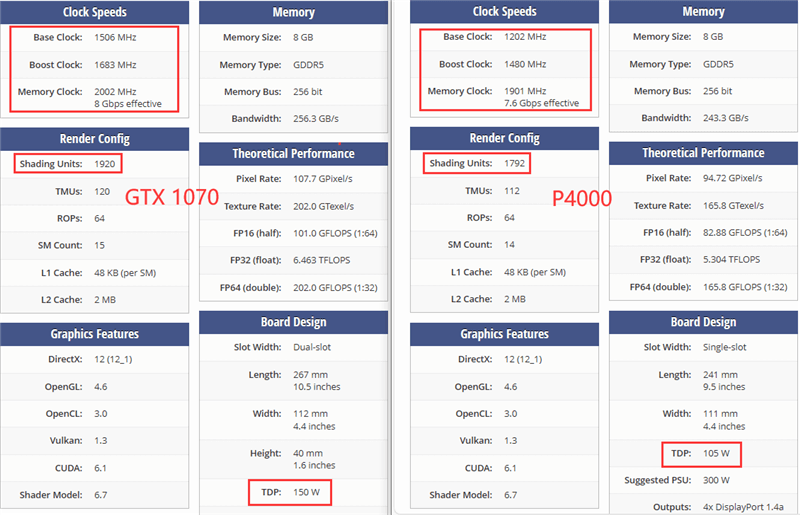800x515 pixels.
Task: Click the FP16 value 82.88 GFLOPS (1:64)
Action: click(x=745, y=233)
